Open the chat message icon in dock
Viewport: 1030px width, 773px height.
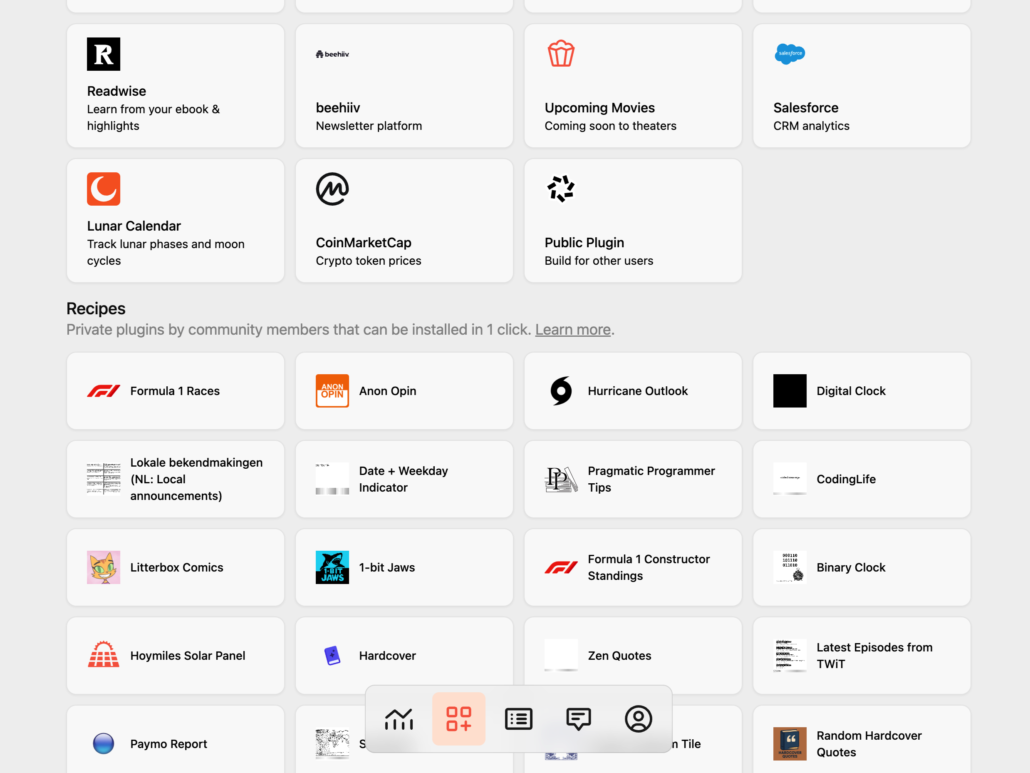[x=578, y=719]
